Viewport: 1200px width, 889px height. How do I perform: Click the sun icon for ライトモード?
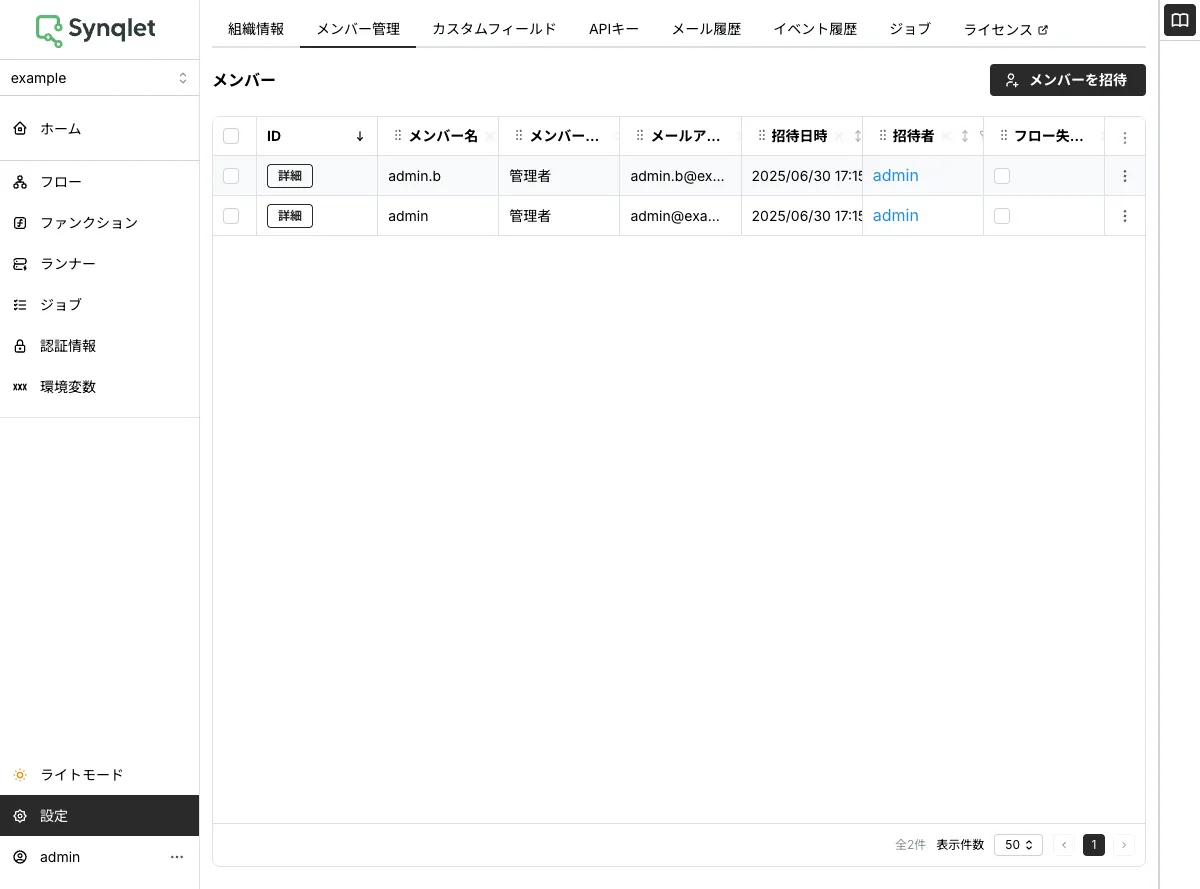pyautogui.click(x=20, y=775)
